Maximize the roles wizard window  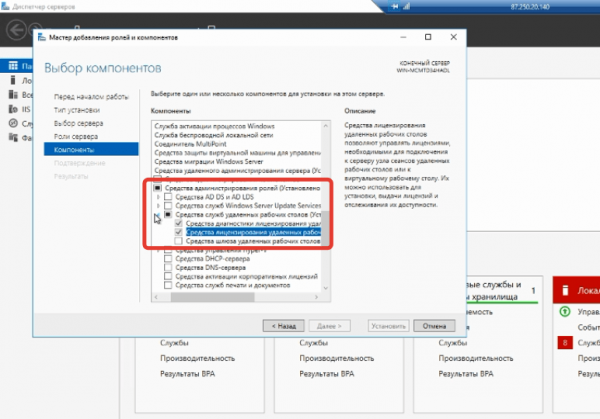pos(428,37)
